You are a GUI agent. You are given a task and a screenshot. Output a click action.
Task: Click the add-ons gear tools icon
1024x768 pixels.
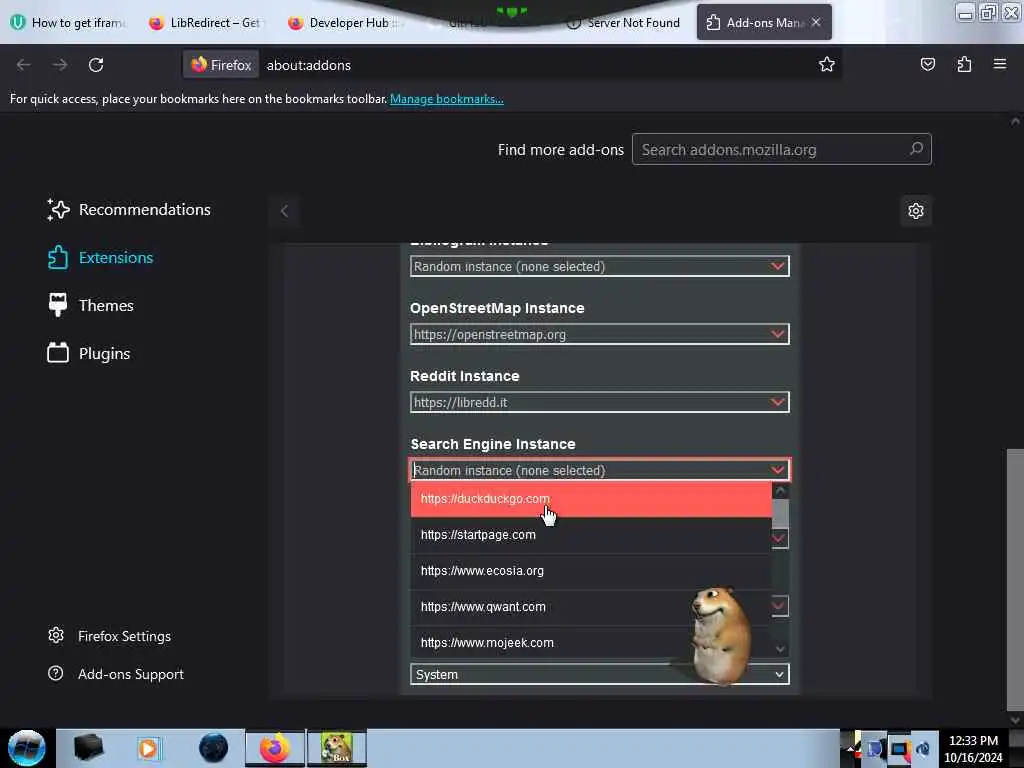tap(916, 211)
